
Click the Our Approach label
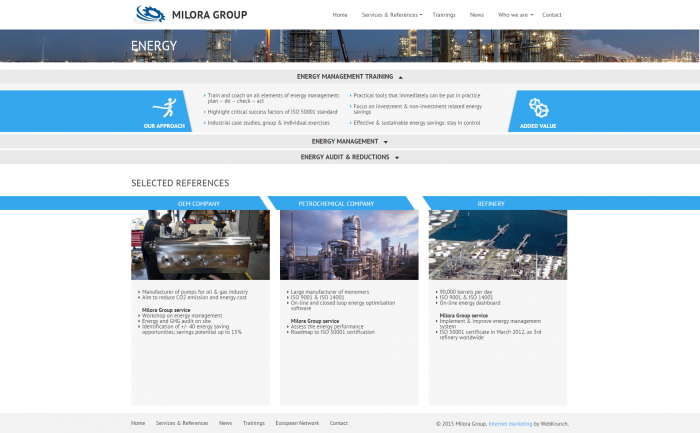click(164, 126)
